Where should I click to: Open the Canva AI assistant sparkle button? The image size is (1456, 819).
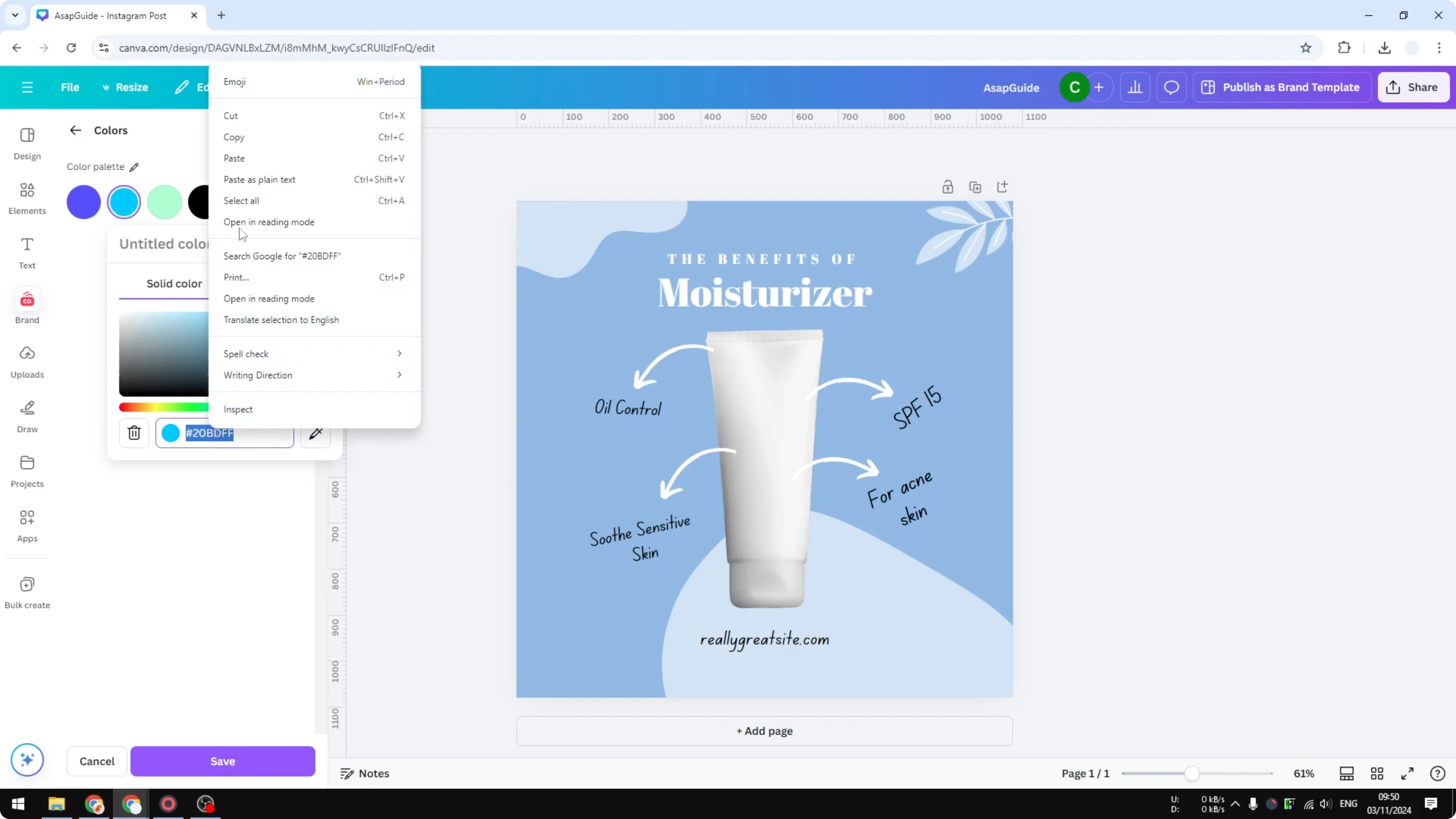pyautogui.click(x=27, y=760)
